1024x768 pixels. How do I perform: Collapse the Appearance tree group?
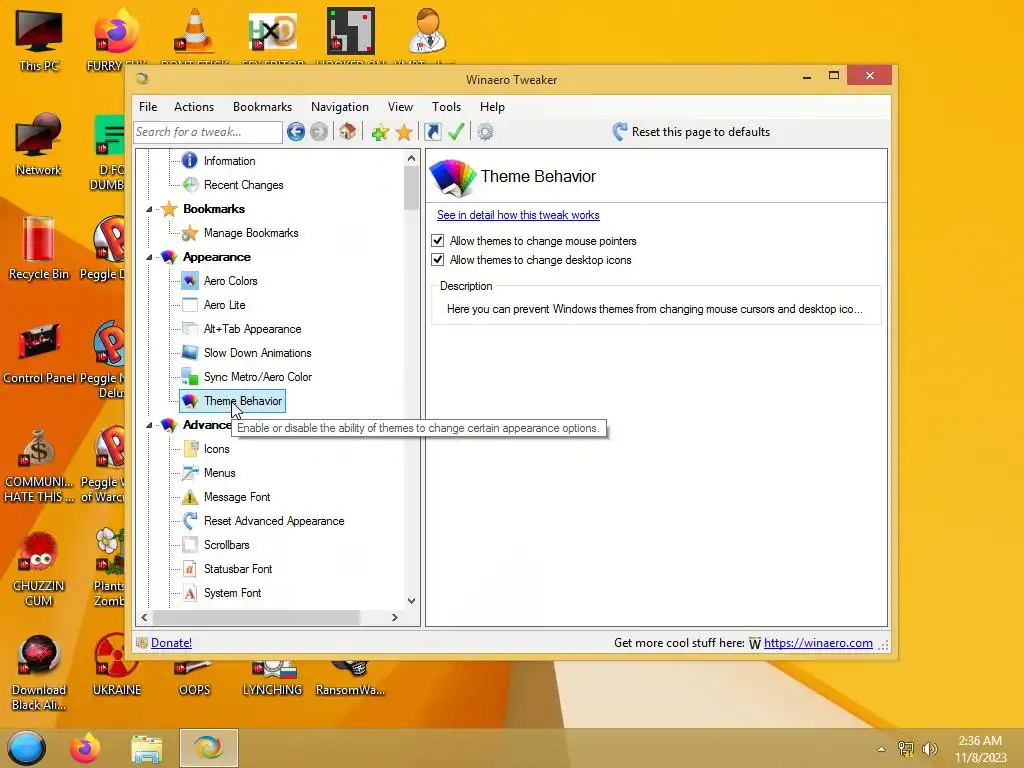(x=150, y=257)
